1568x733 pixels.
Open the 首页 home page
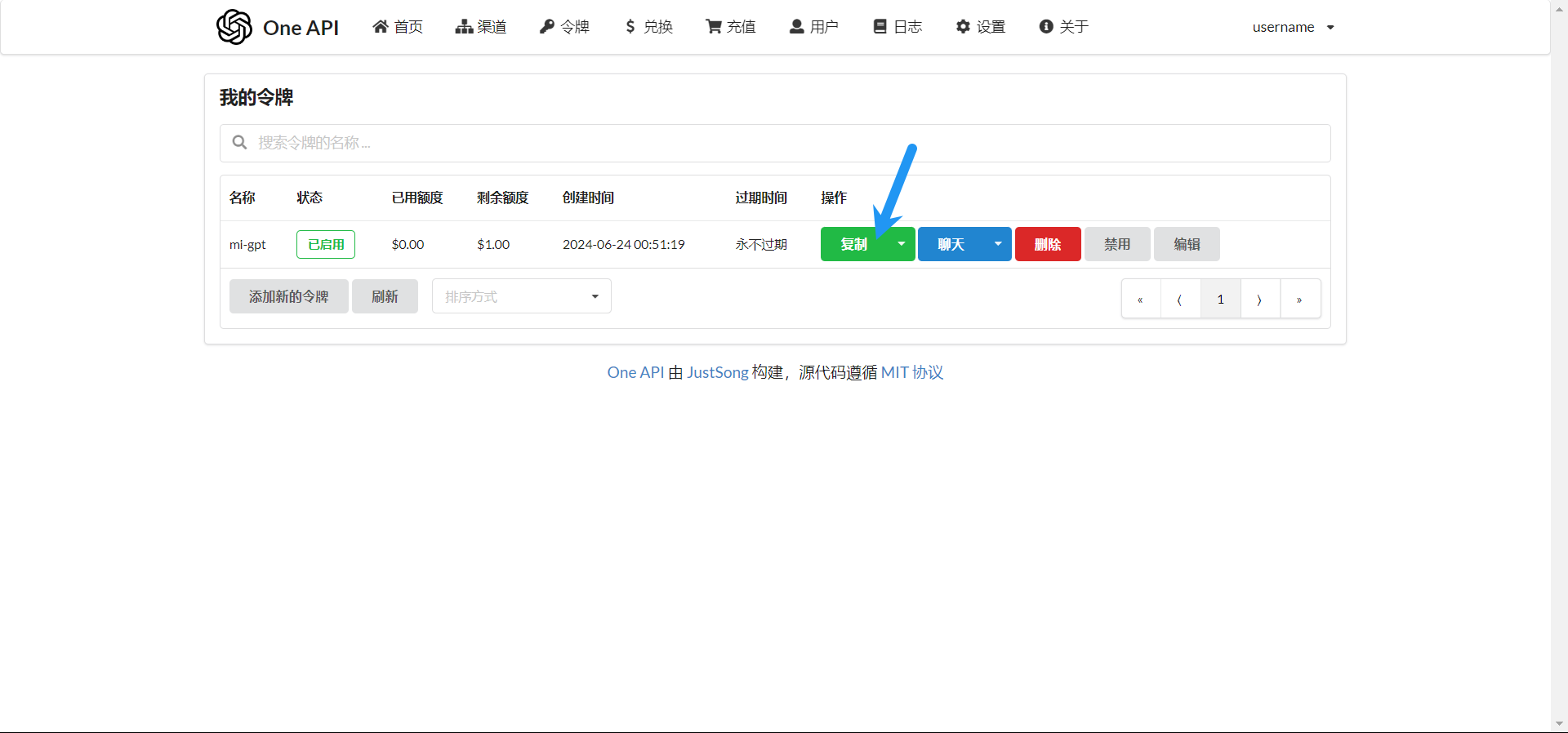click(398, 27)
